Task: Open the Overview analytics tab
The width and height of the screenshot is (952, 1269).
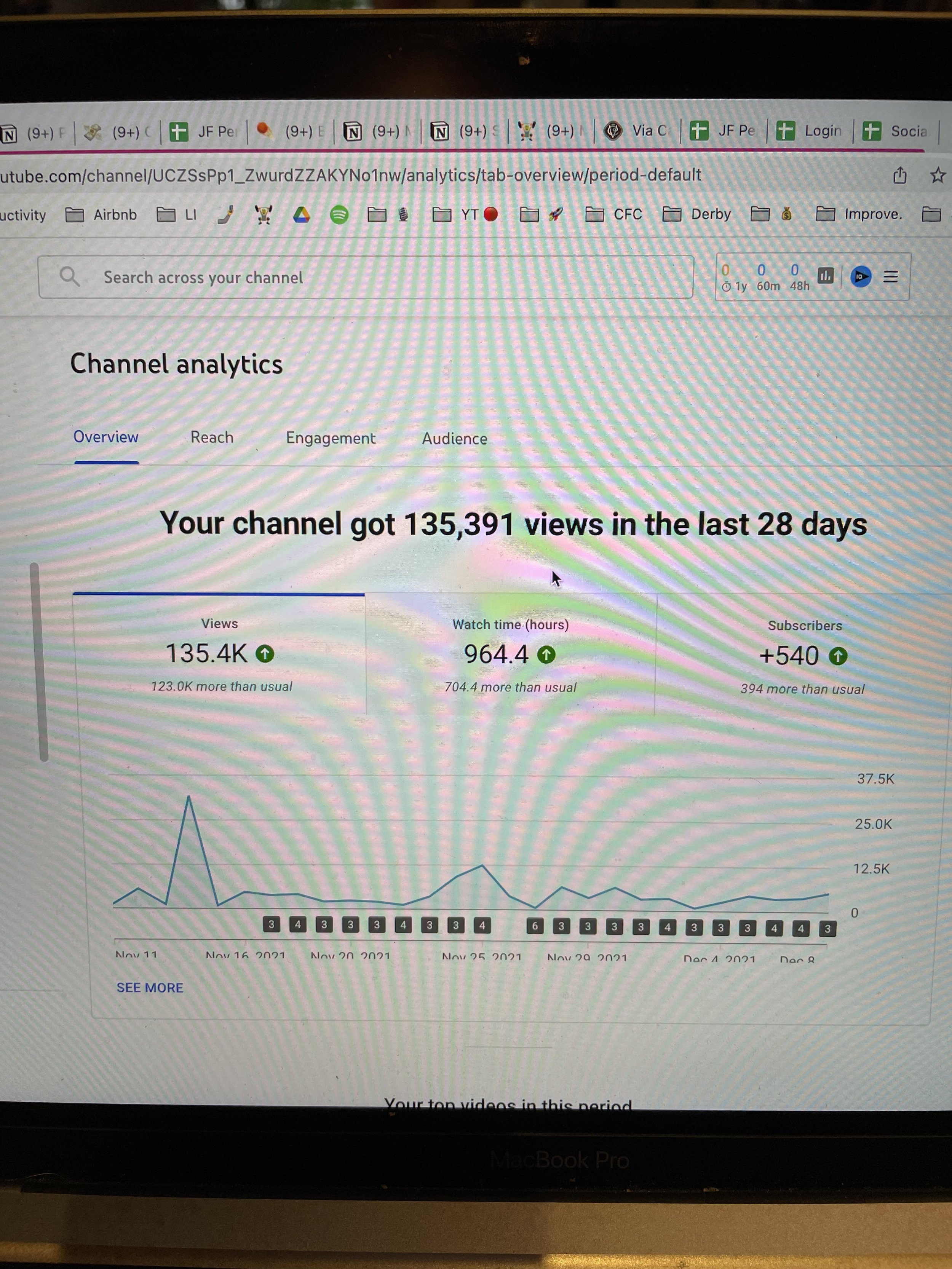Action: [x=106, y=437]
